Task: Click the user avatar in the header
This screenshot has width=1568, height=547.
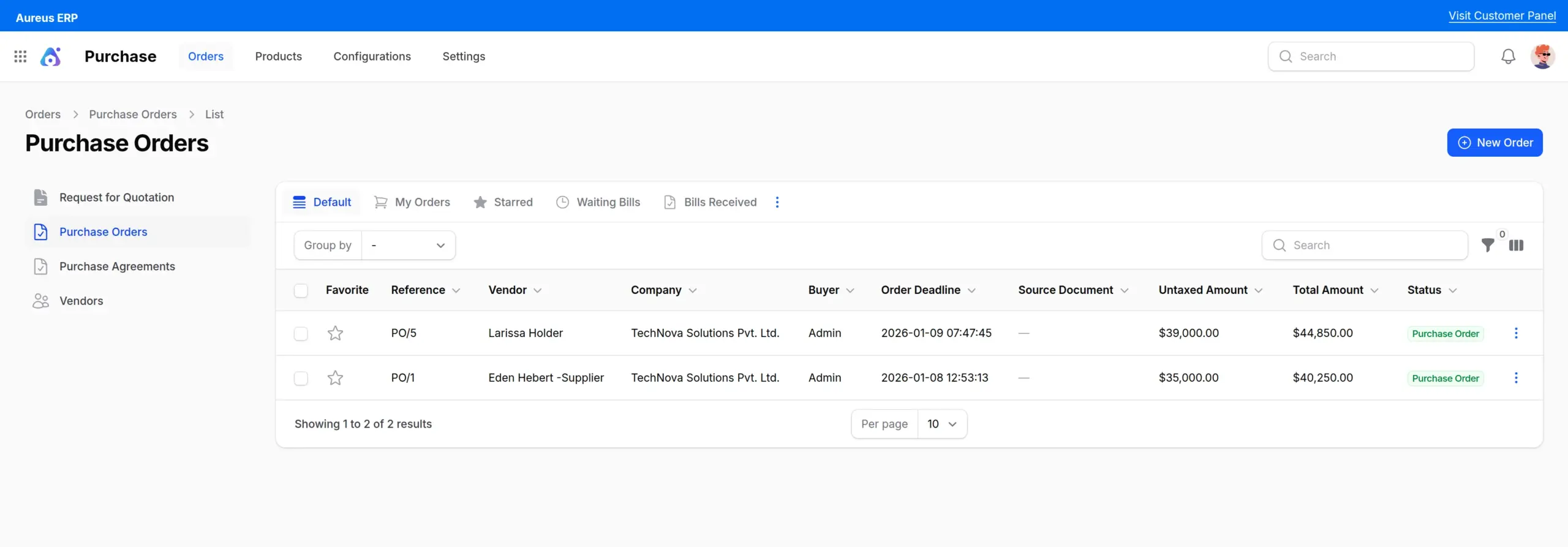Action: pyautogui.click(x=1542, y=56)
